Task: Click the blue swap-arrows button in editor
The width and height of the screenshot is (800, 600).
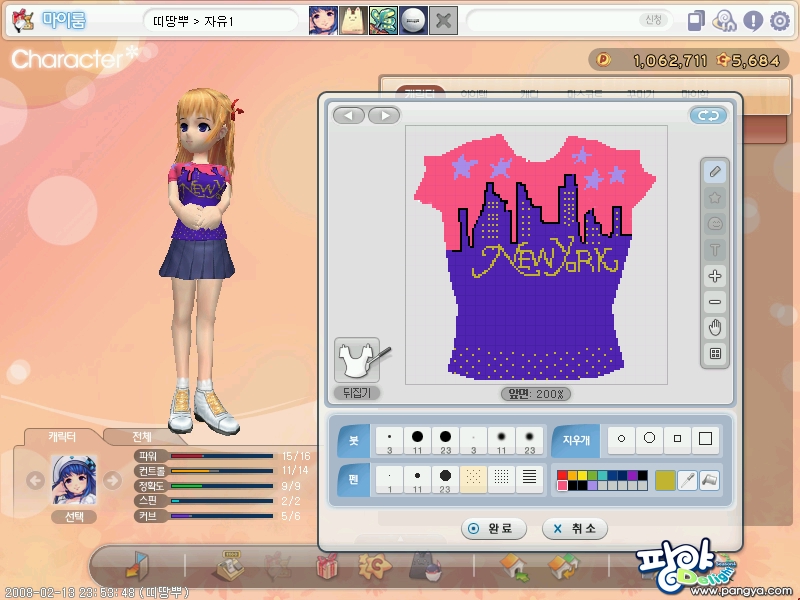Action: tap(708, 116)
